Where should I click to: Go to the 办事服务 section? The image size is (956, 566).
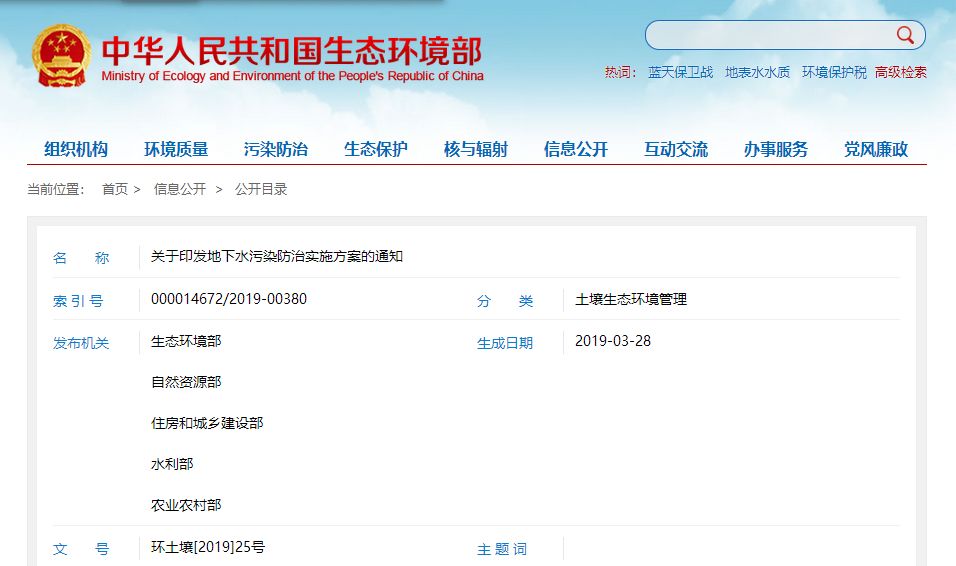(x=776, y=149)
